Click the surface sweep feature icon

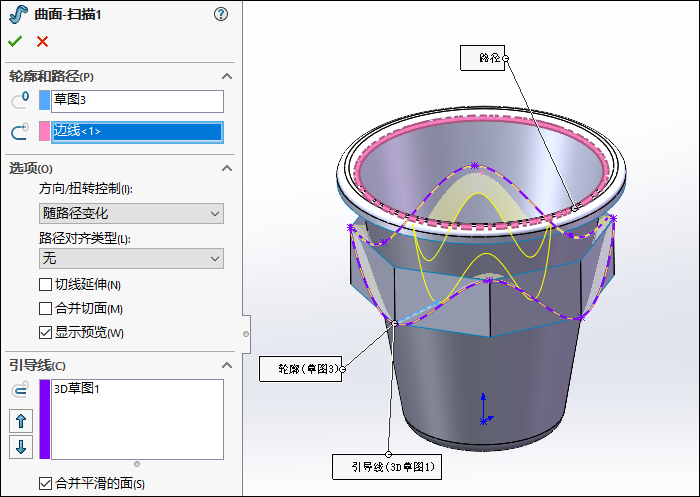(x=18, y=14)
